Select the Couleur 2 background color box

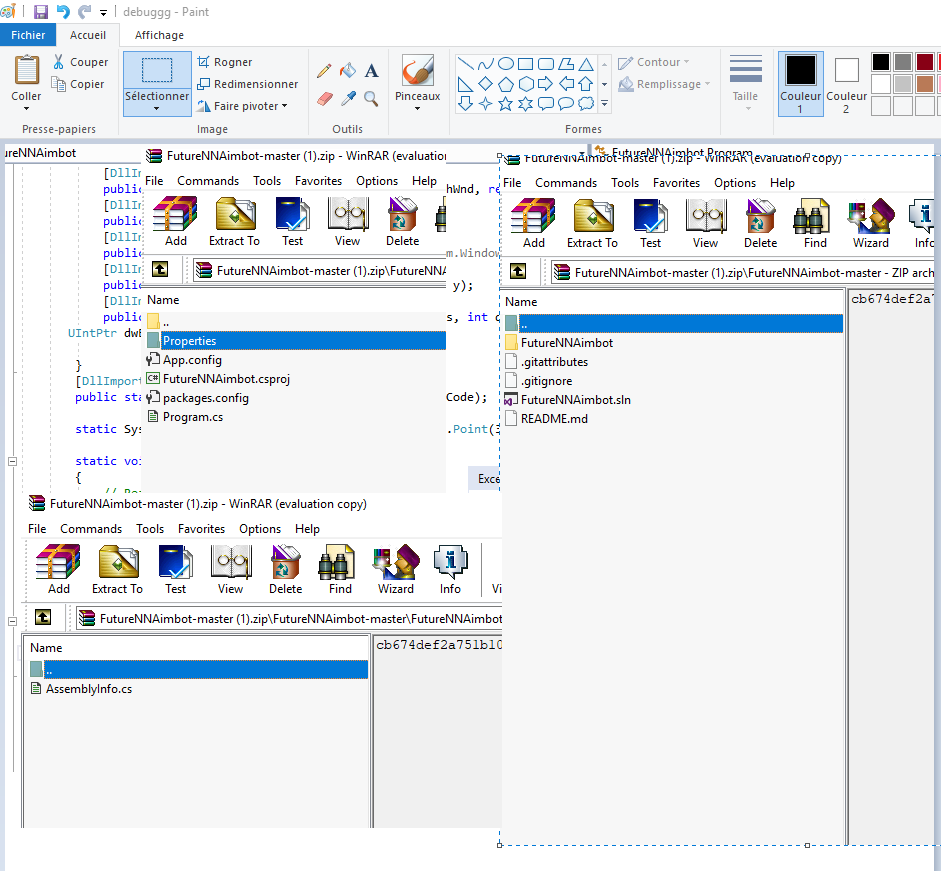click(x=847, y=83)
